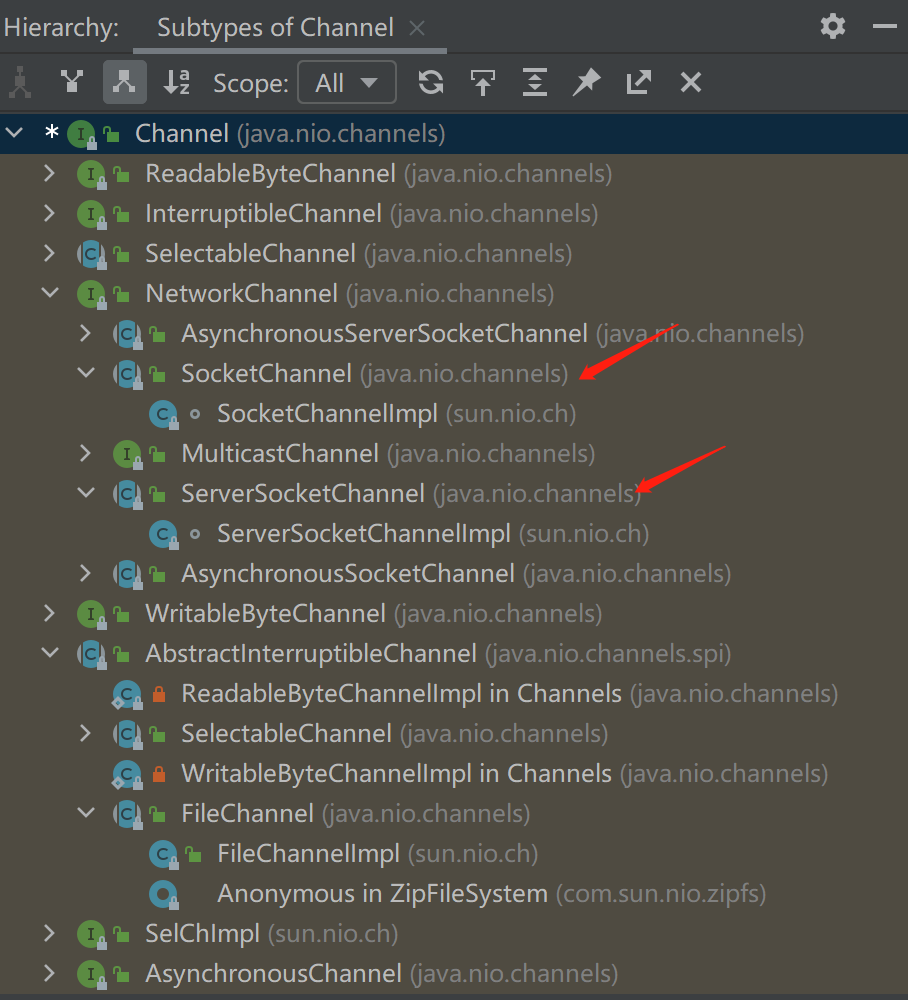Select the Subtypes of Channel tab
908x1000 pixels.
tap(275, 28)
